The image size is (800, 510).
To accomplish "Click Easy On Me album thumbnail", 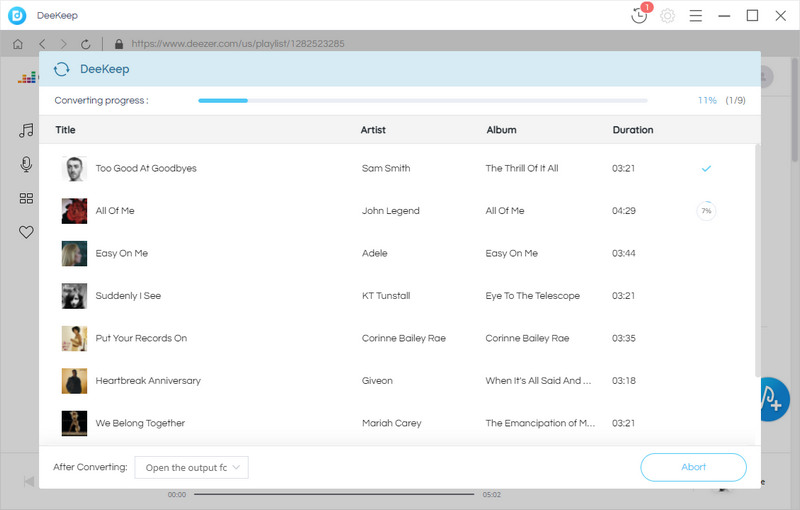I will pyautogui.click(x=74, y=253).
